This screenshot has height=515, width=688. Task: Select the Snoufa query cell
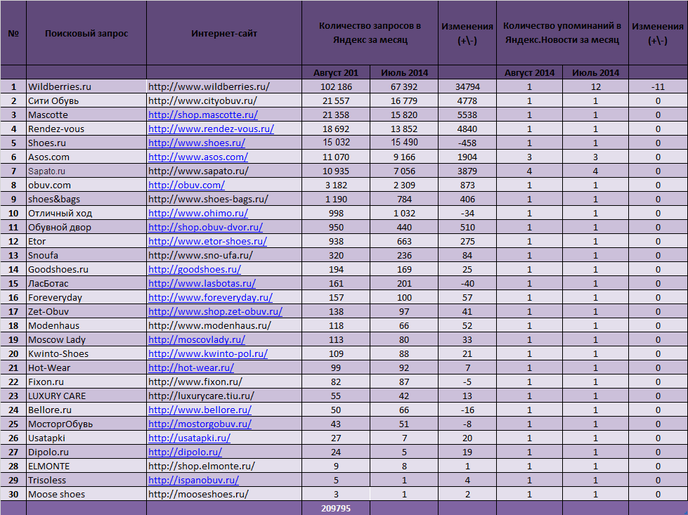[x=86, y=255]
